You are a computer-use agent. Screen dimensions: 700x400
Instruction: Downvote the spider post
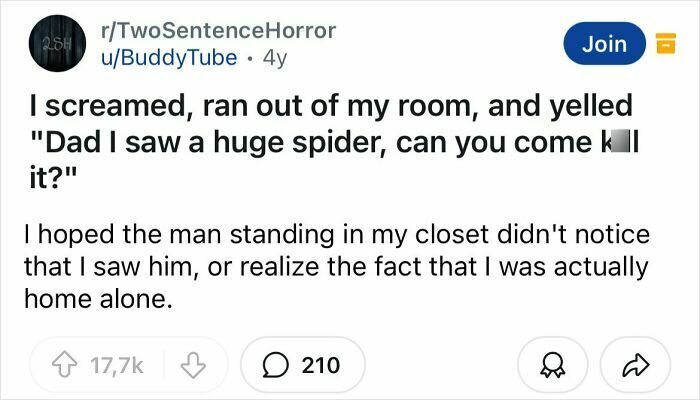pyautogui.click(x=193, y=365)
